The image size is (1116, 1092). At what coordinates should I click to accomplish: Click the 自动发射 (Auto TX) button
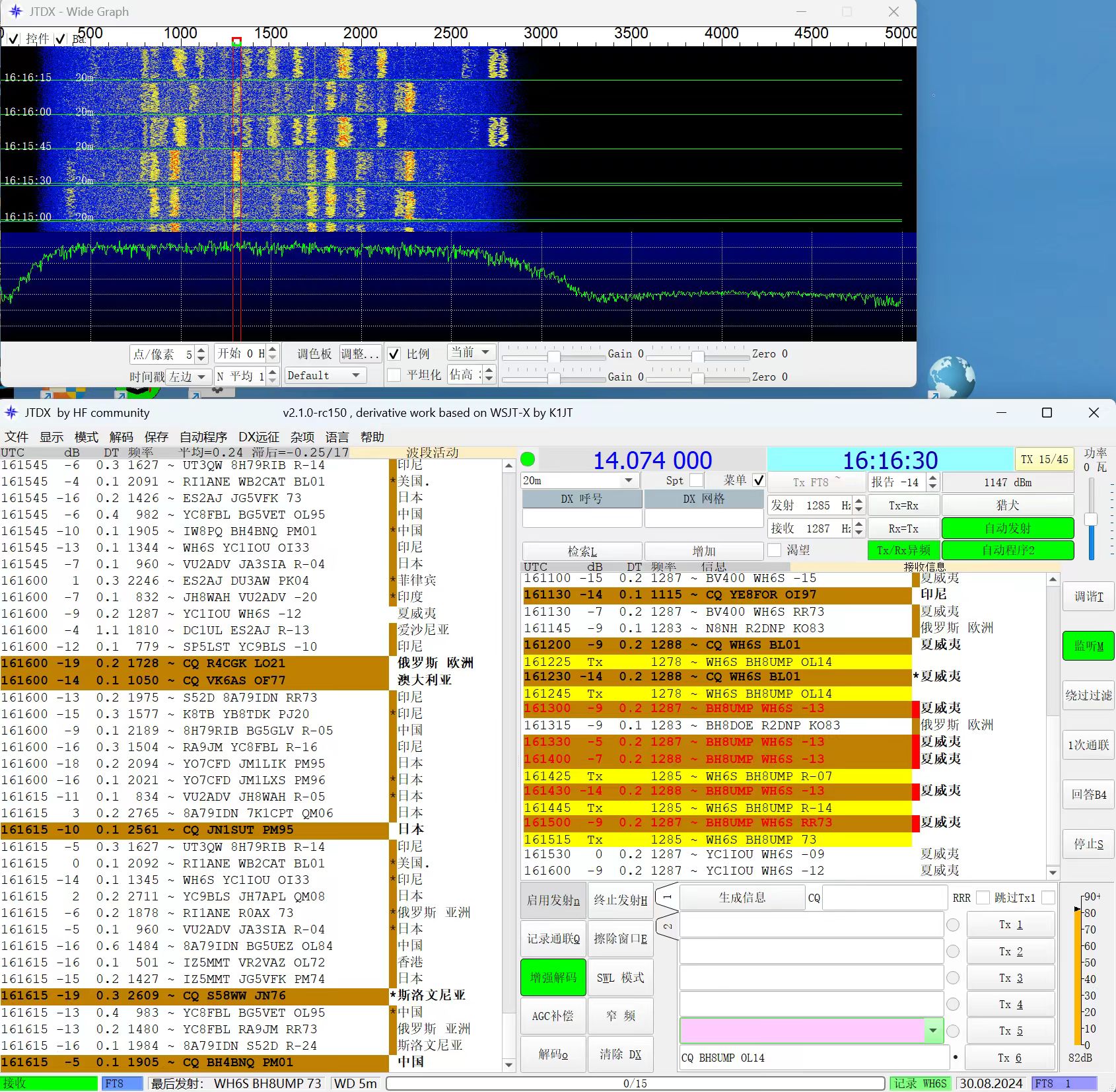click(x=1008, y=528)
